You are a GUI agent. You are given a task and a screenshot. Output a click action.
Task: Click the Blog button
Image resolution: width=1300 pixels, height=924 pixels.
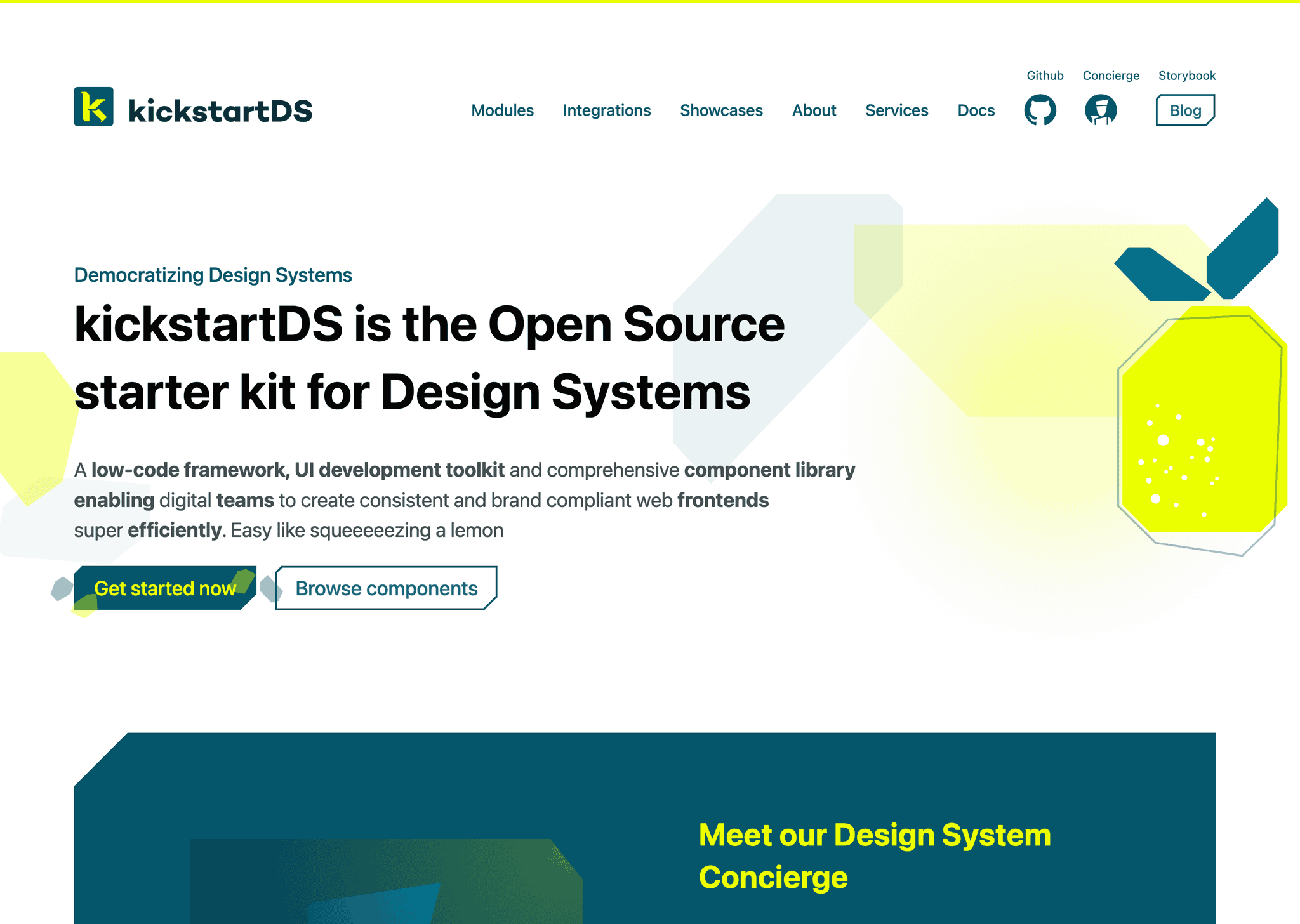[1184, 110]
